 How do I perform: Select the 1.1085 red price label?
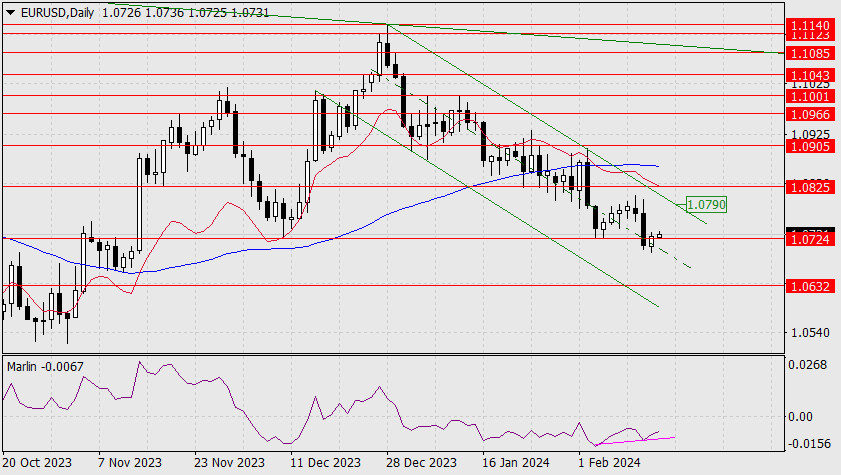point(810,53)
